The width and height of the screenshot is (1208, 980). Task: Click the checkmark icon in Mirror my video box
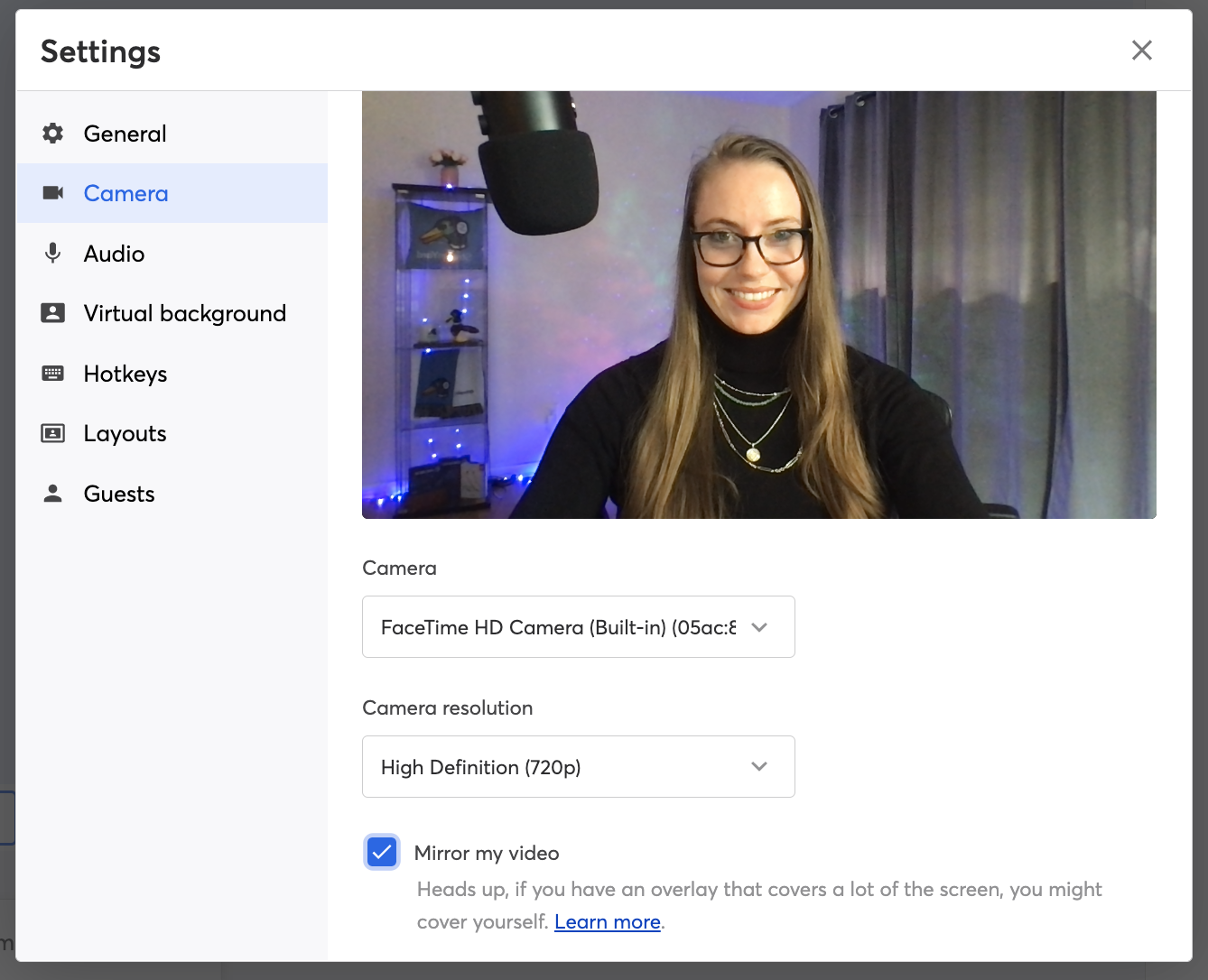tap(381, 851)
